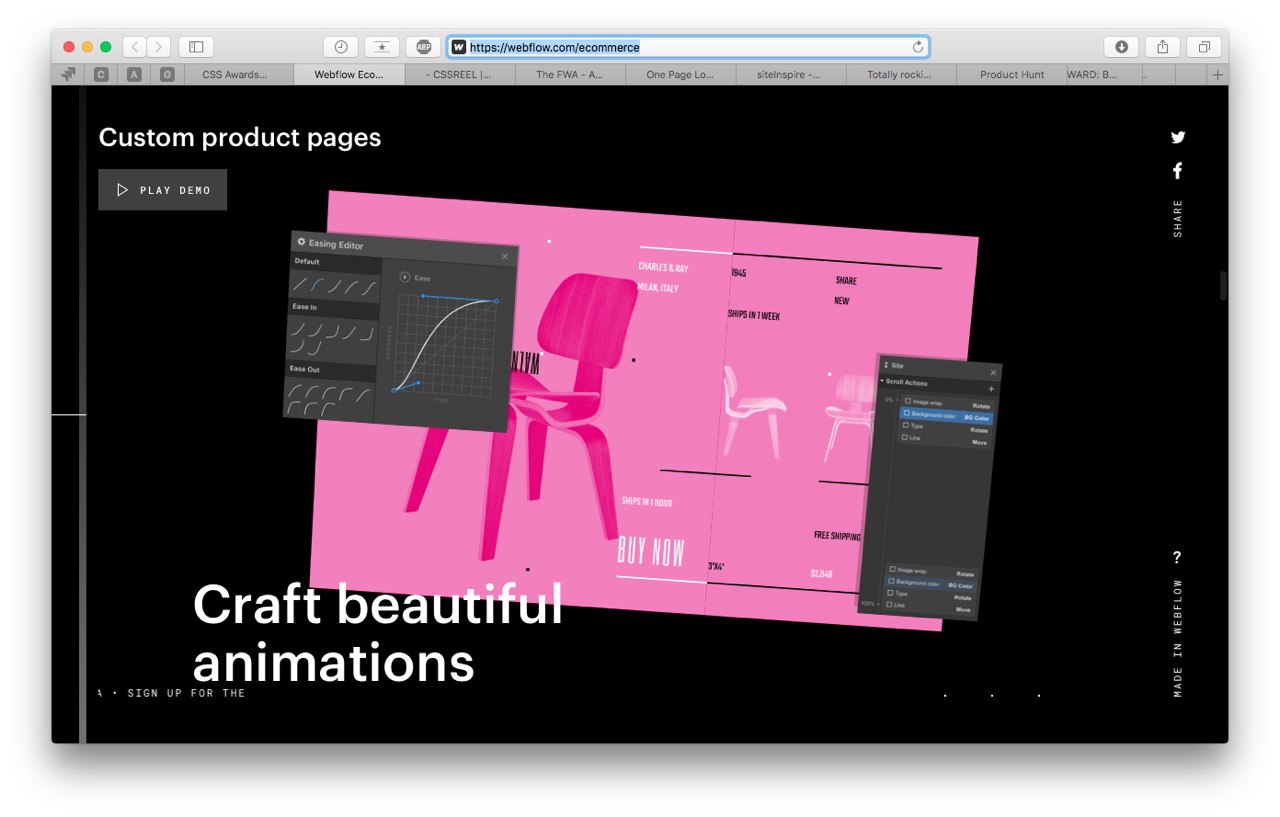Click the Play Demo button

[x=163, y=190]
